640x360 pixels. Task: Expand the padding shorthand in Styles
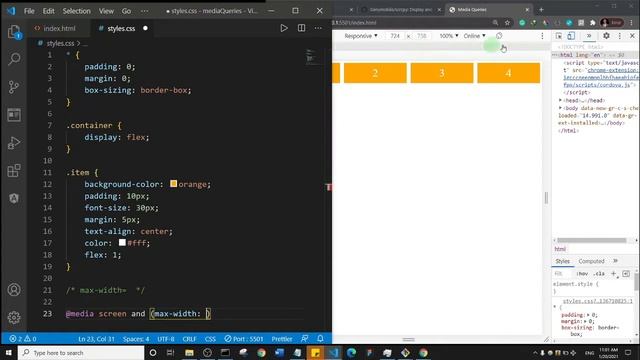tap(588, 315)
